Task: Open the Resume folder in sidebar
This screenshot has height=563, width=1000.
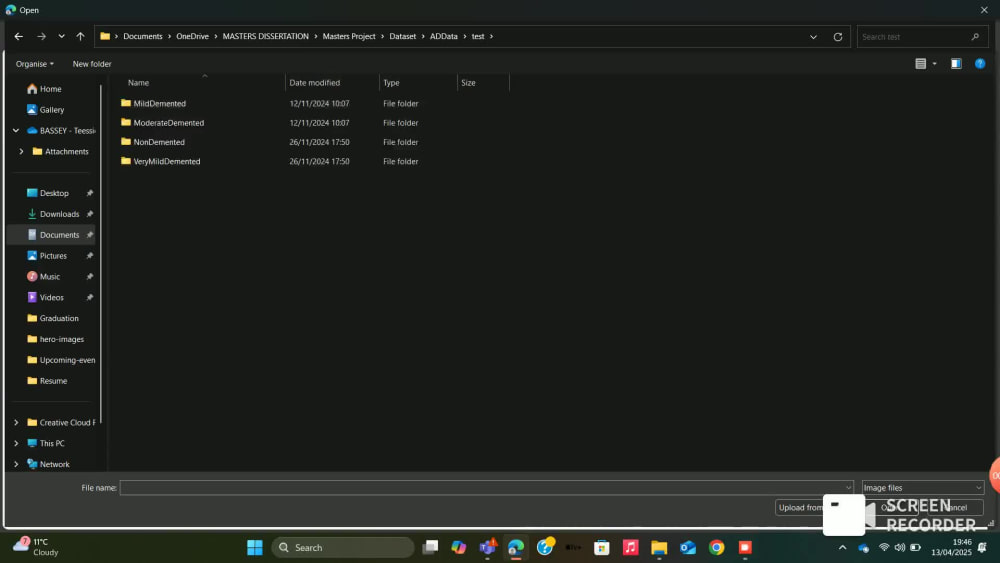Action: coord(53,381)
